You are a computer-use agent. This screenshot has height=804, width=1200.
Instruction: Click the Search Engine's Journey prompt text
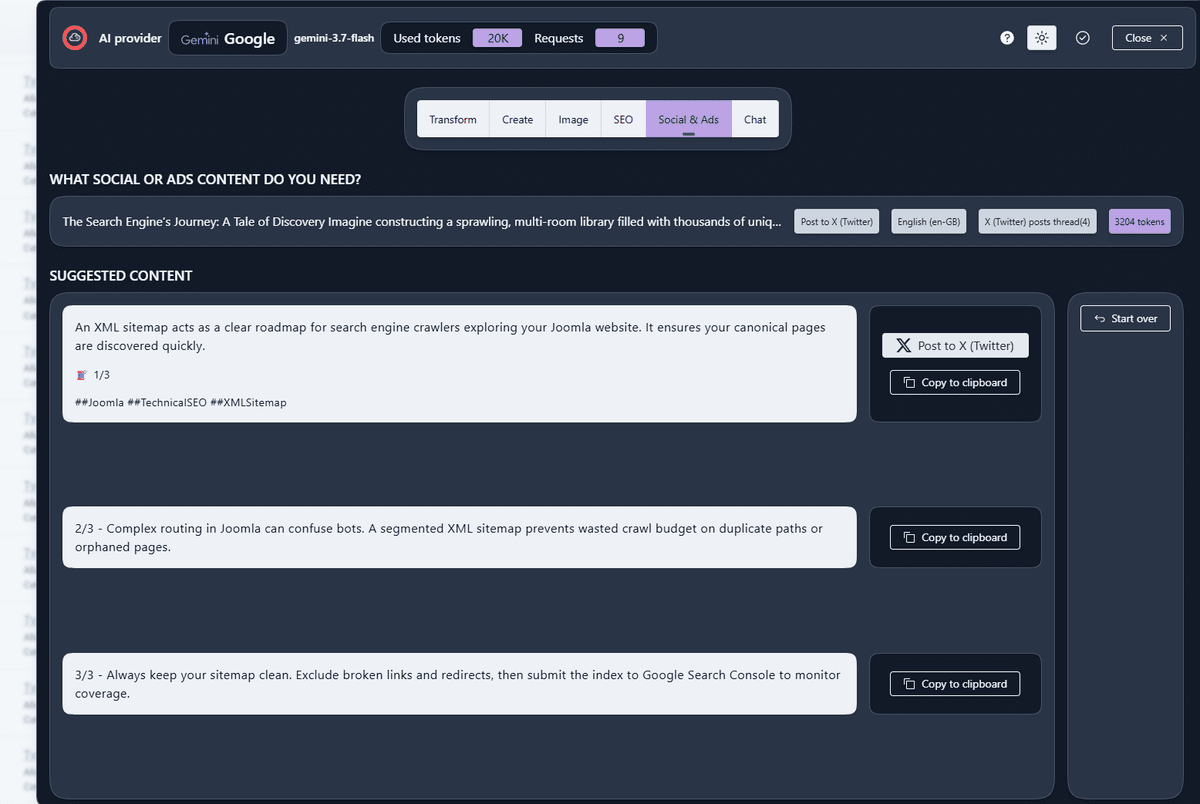tap(422, 222)
